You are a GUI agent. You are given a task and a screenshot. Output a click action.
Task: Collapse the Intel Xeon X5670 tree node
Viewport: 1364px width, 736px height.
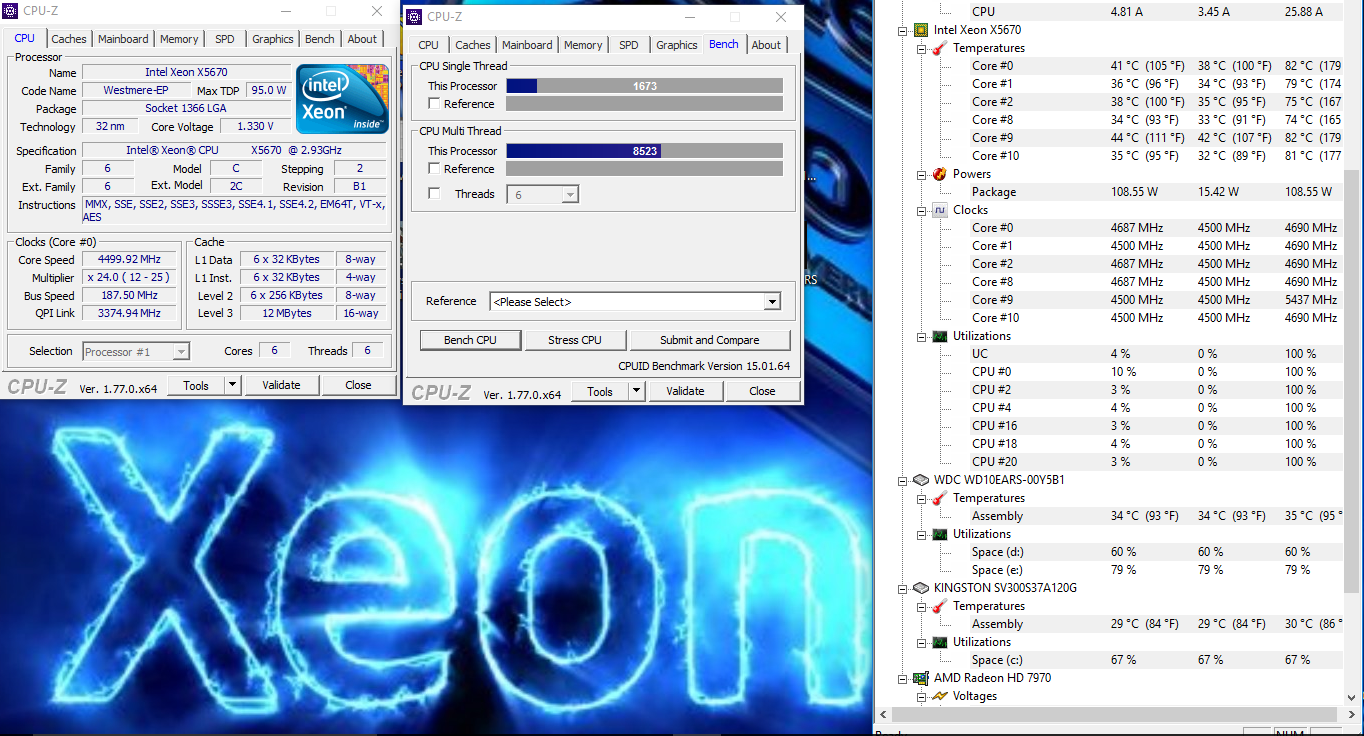902,30
